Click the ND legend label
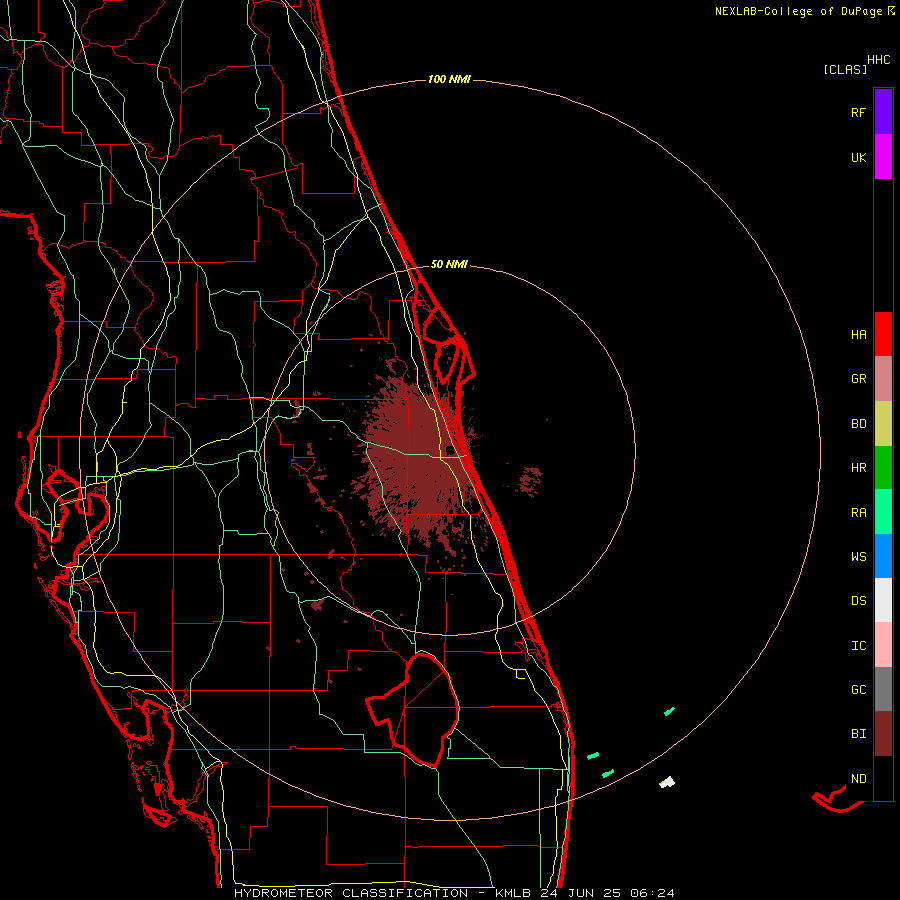Image resolution: width=900 pixels, height=900 pixels. [858, 779]
